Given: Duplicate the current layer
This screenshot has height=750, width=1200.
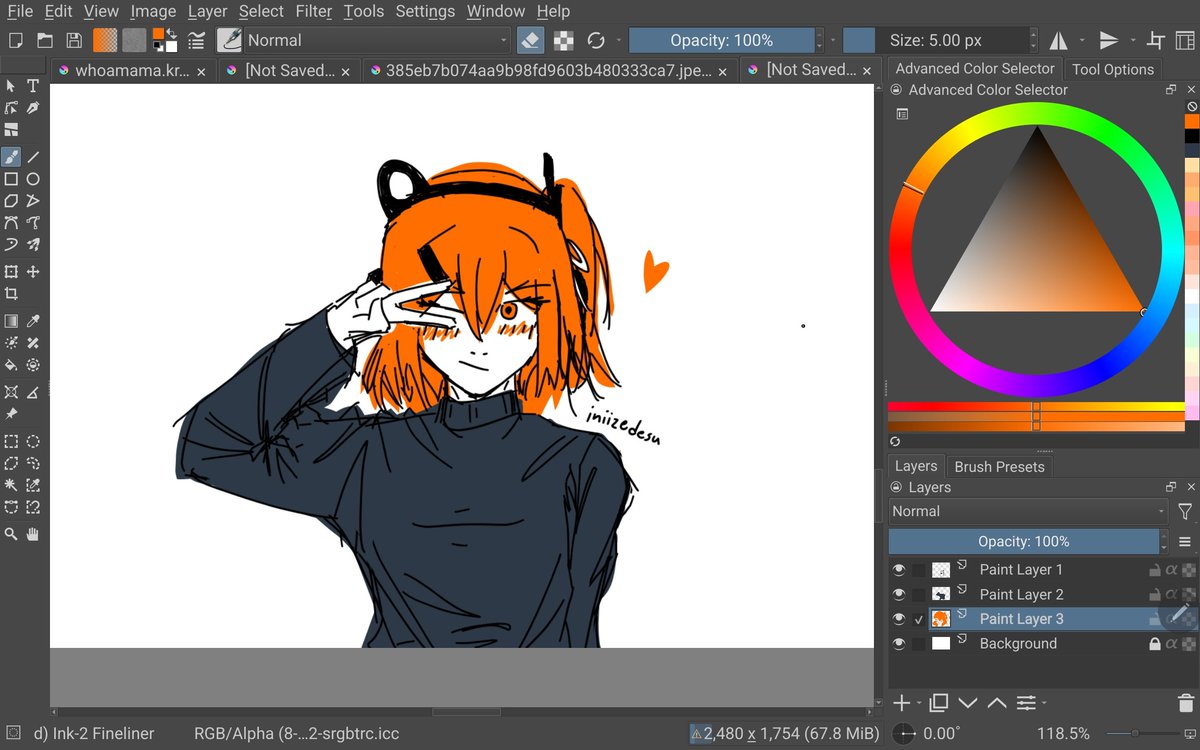Looking at the screenshot, I should pyautogui.click(x=939, y=703).
